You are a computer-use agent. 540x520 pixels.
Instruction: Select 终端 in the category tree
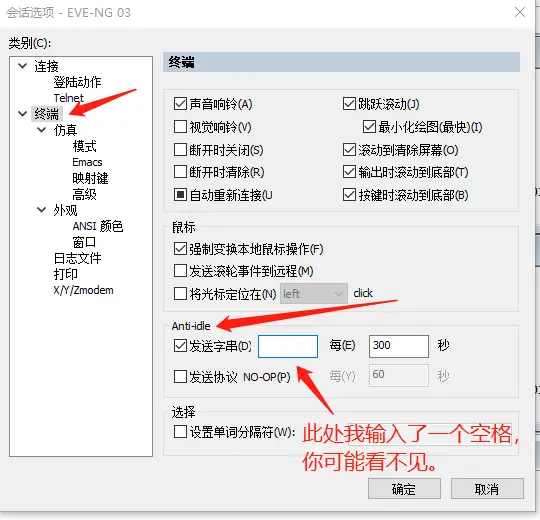46,114
